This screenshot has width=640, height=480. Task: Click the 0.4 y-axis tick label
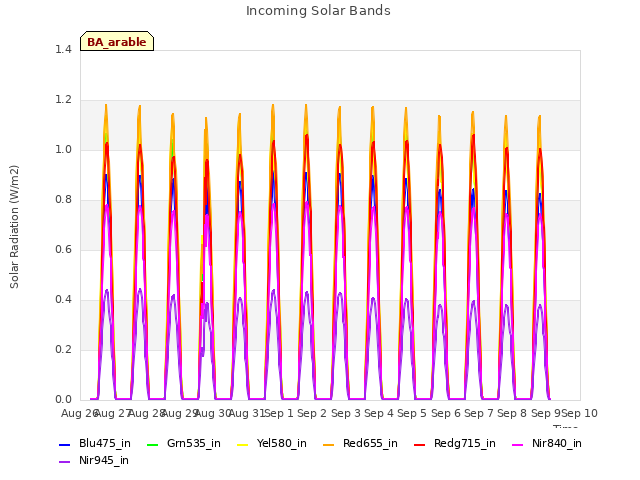[63, 300]
